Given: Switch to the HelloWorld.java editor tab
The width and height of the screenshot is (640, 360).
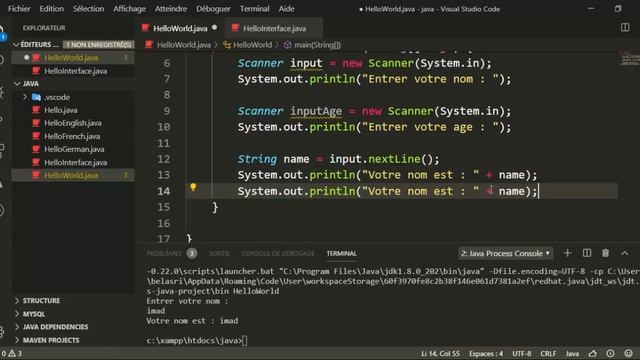Looking at the screenshot, I should (x=180, y=28).
